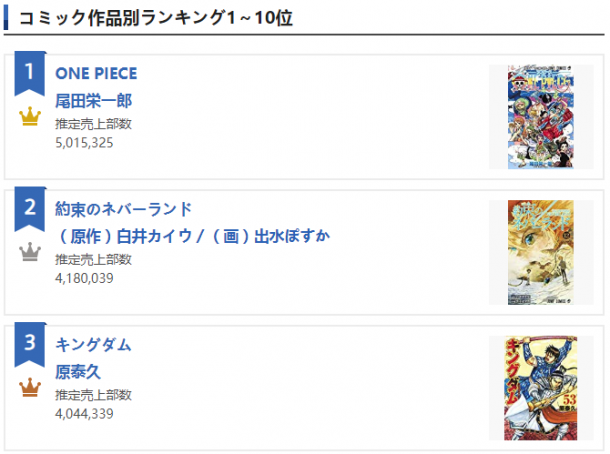Screen dimensions: 610x454
Task: Open author link 尾田栄一郎
Action: (93, 101)
